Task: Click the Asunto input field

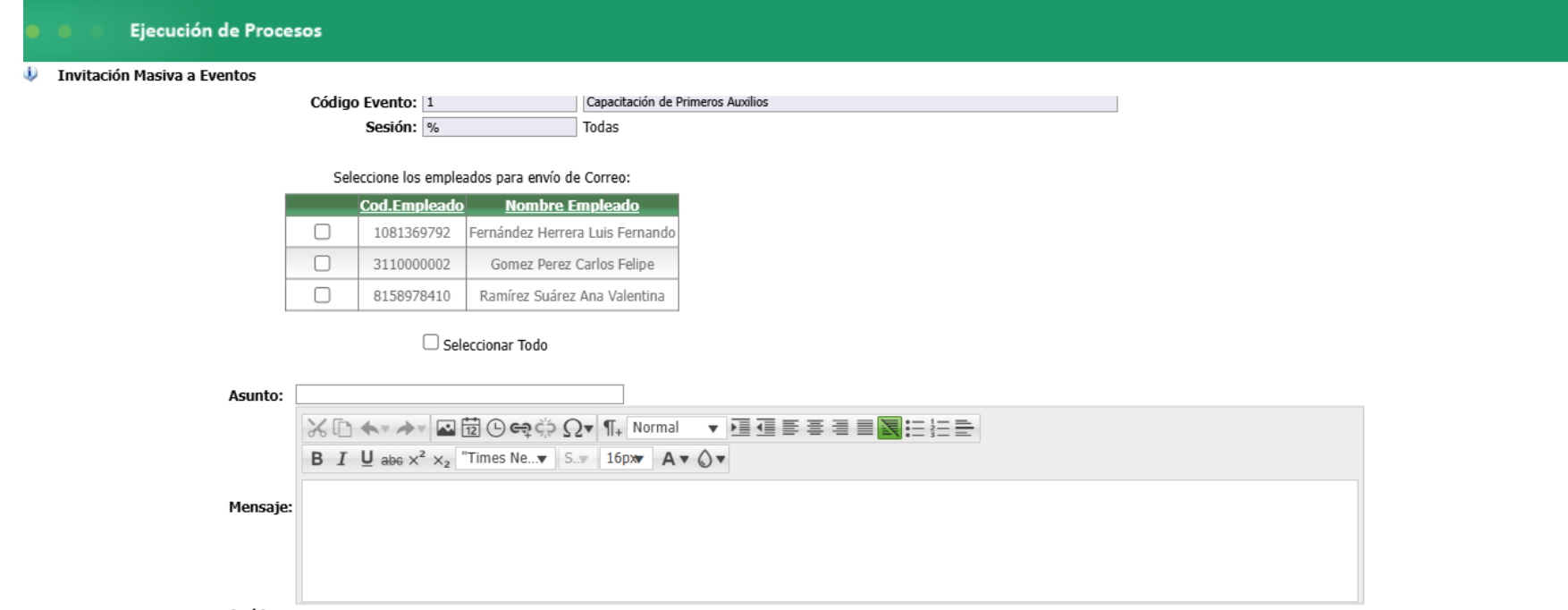Action: click(459, 394)
